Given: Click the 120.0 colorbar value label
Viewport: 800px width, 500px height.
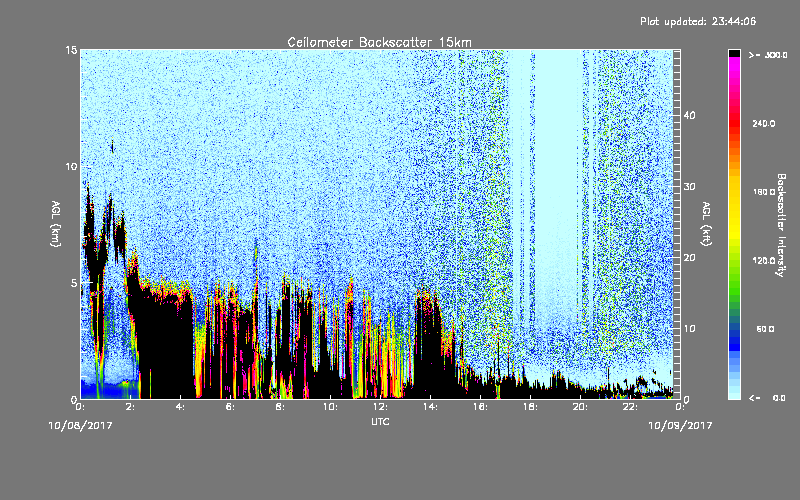Looking at the screenshot, I should pos(764,261).
